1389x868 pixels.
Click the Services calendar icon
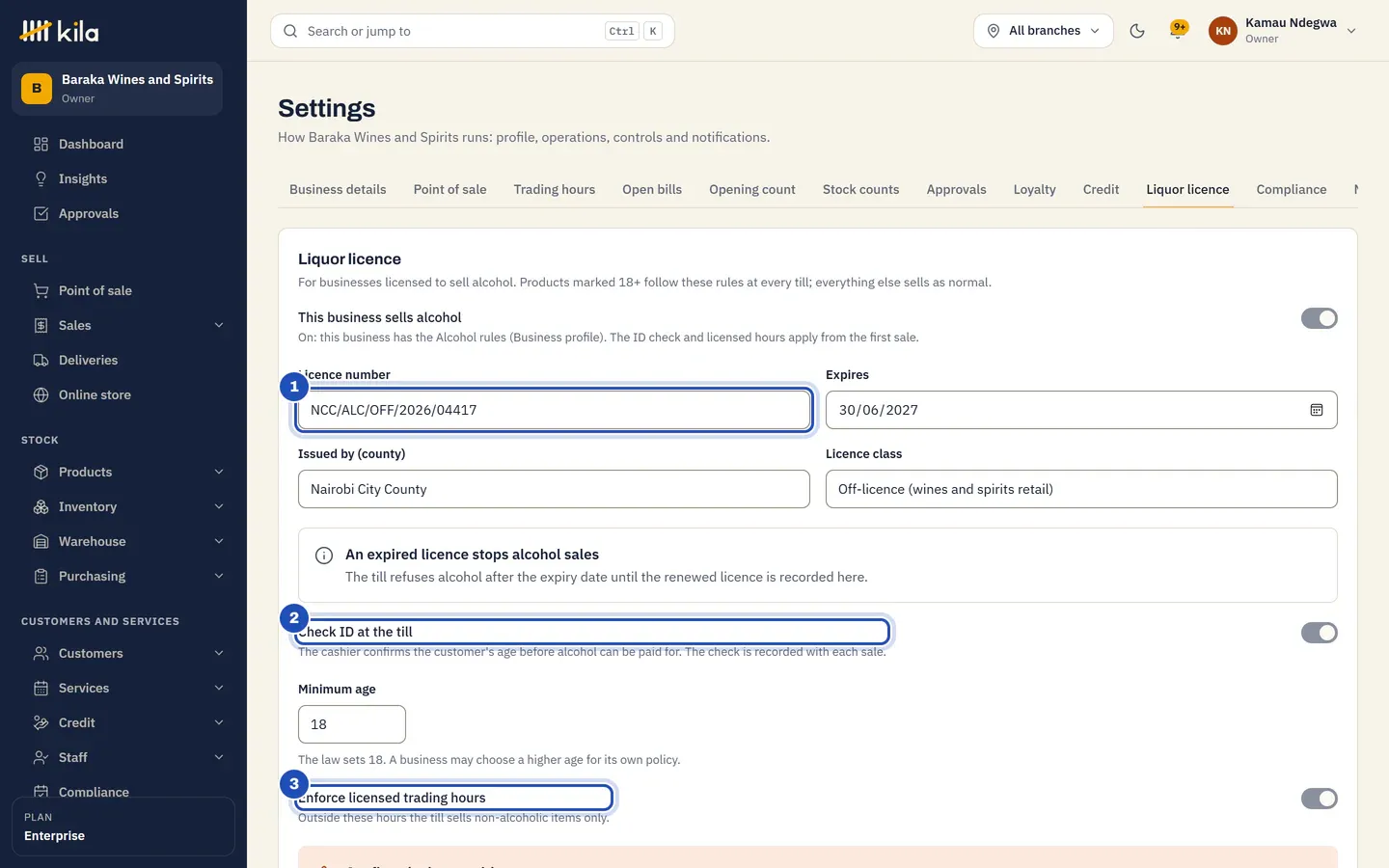[41, 689]
